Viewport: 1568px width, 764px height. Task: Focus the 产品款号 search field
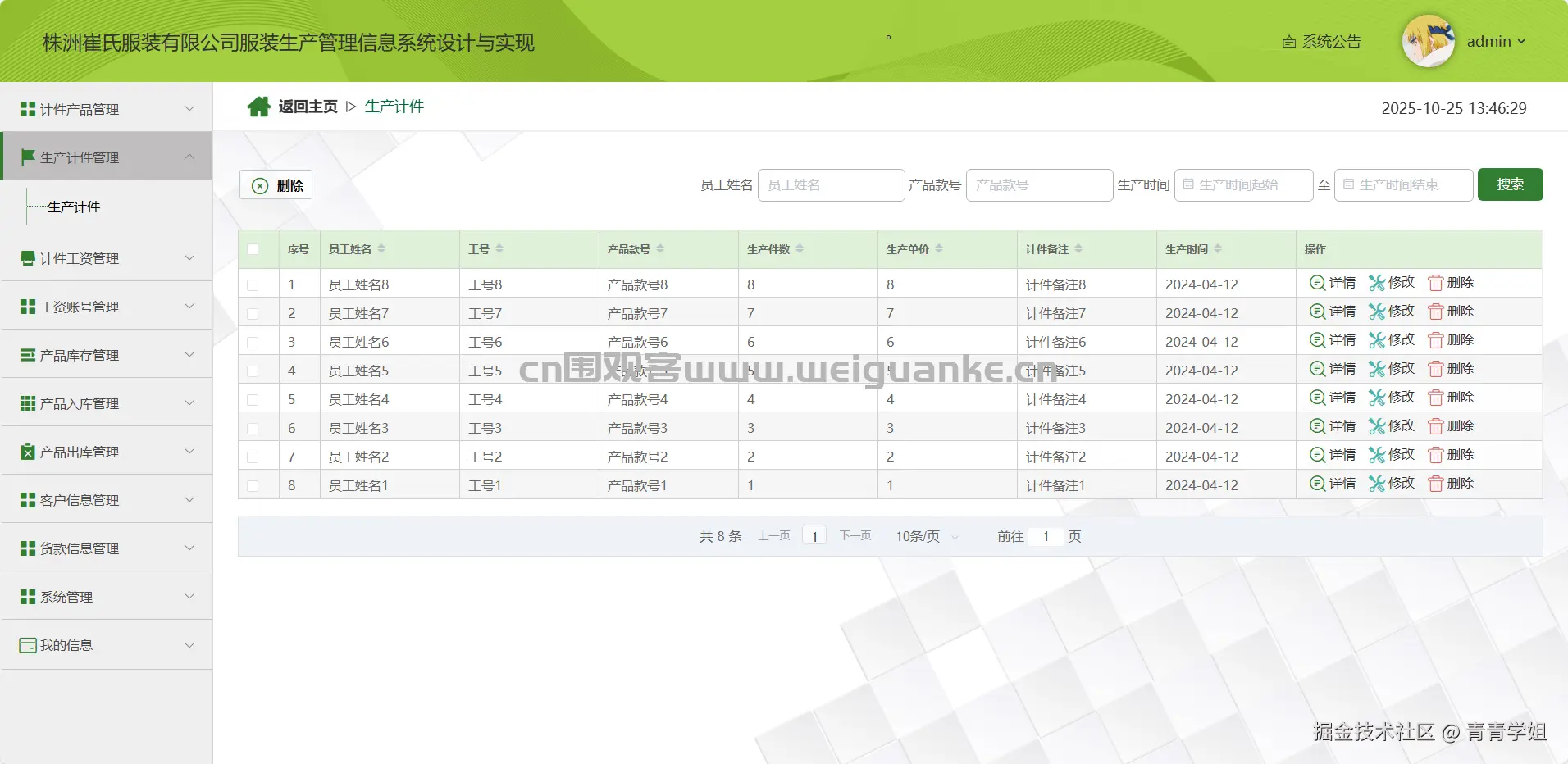coord(1040,184)
